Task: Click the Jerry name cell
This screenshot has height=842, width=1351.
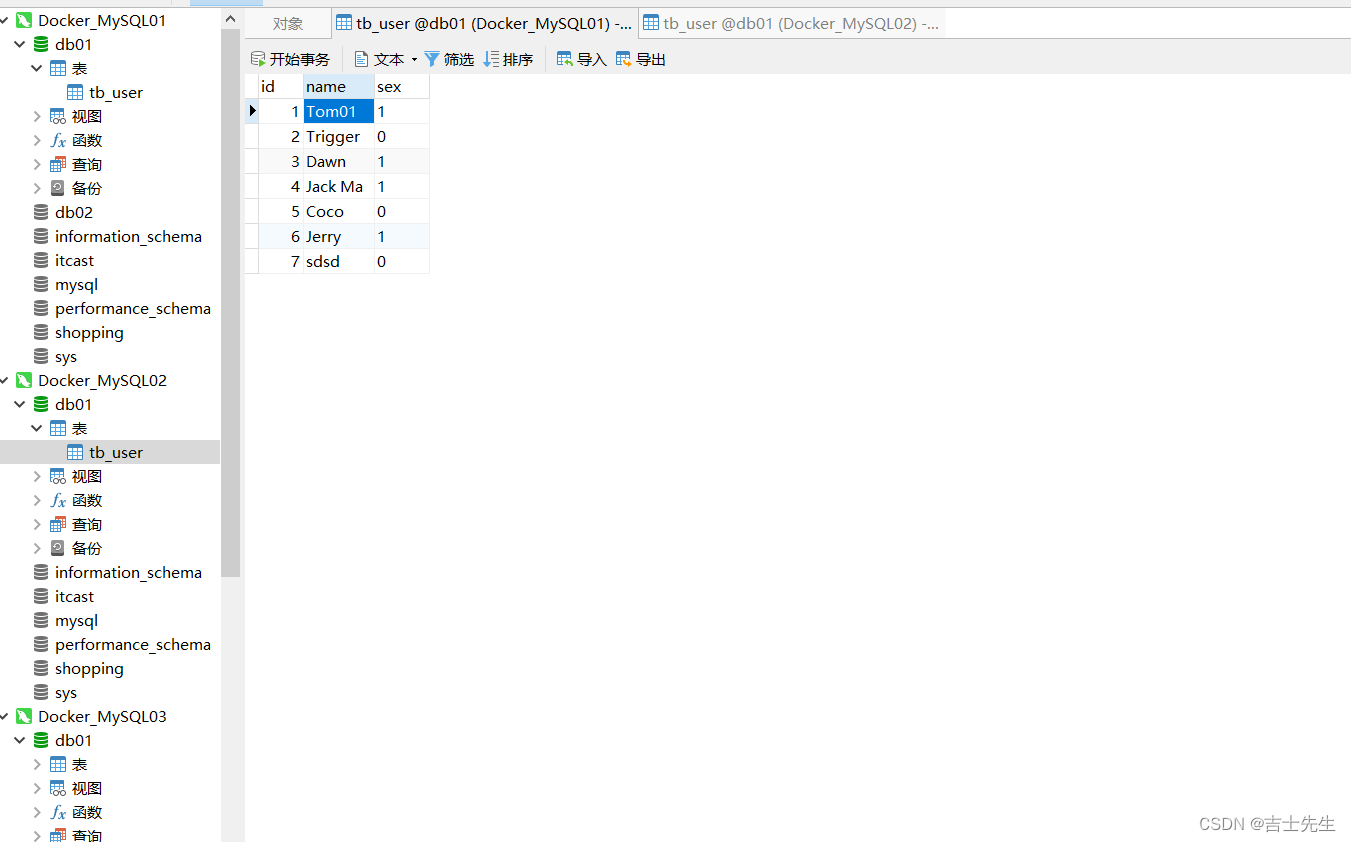Action: point(339,236)
